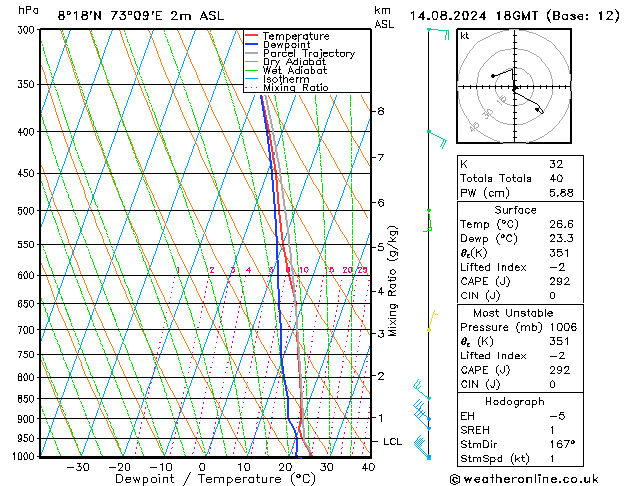Image resolution: width=629 pixels, height=486 pixels.
Task: Click the "StmSpd (kt)" label
Action: point(495,459)
